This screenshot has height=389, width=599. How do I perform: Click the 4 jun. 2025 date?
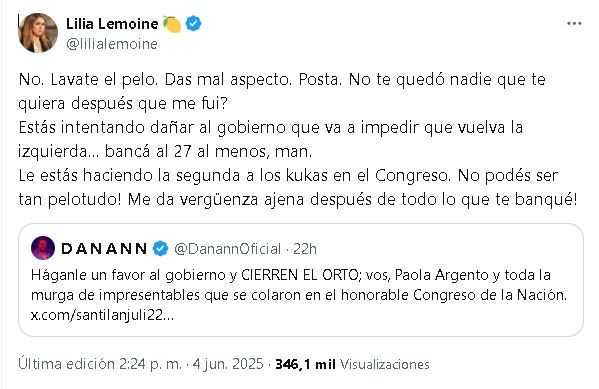228,364
